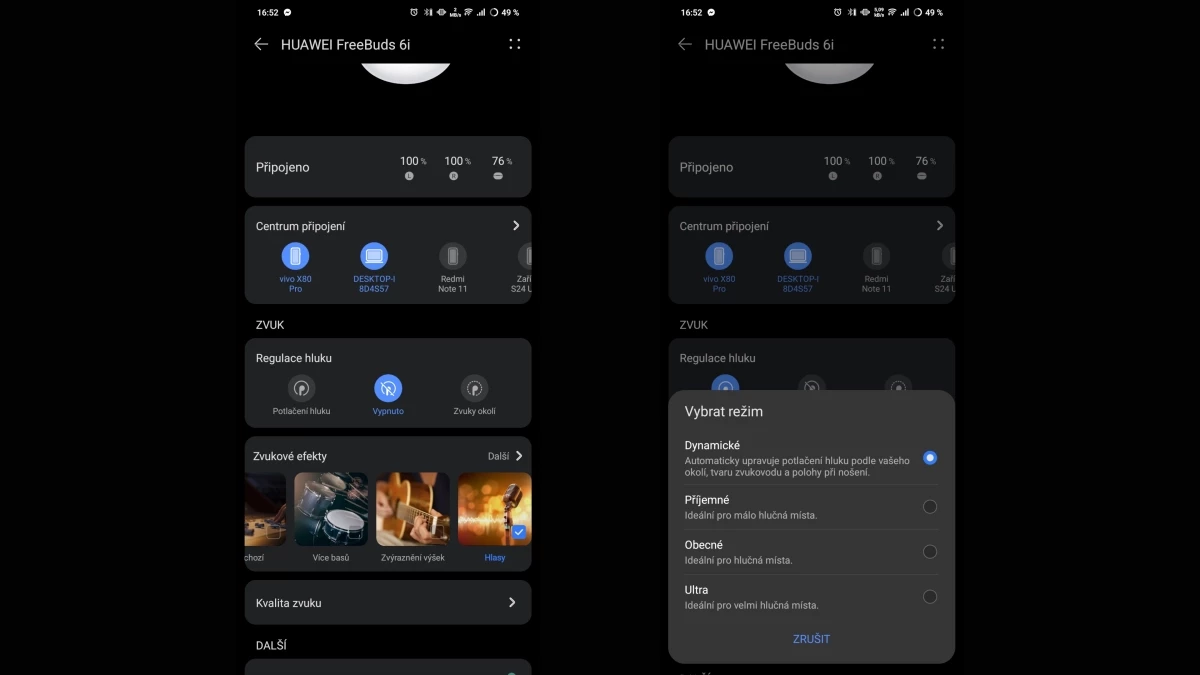Open four-dot more menu in left screenshot

pos(514,44)
